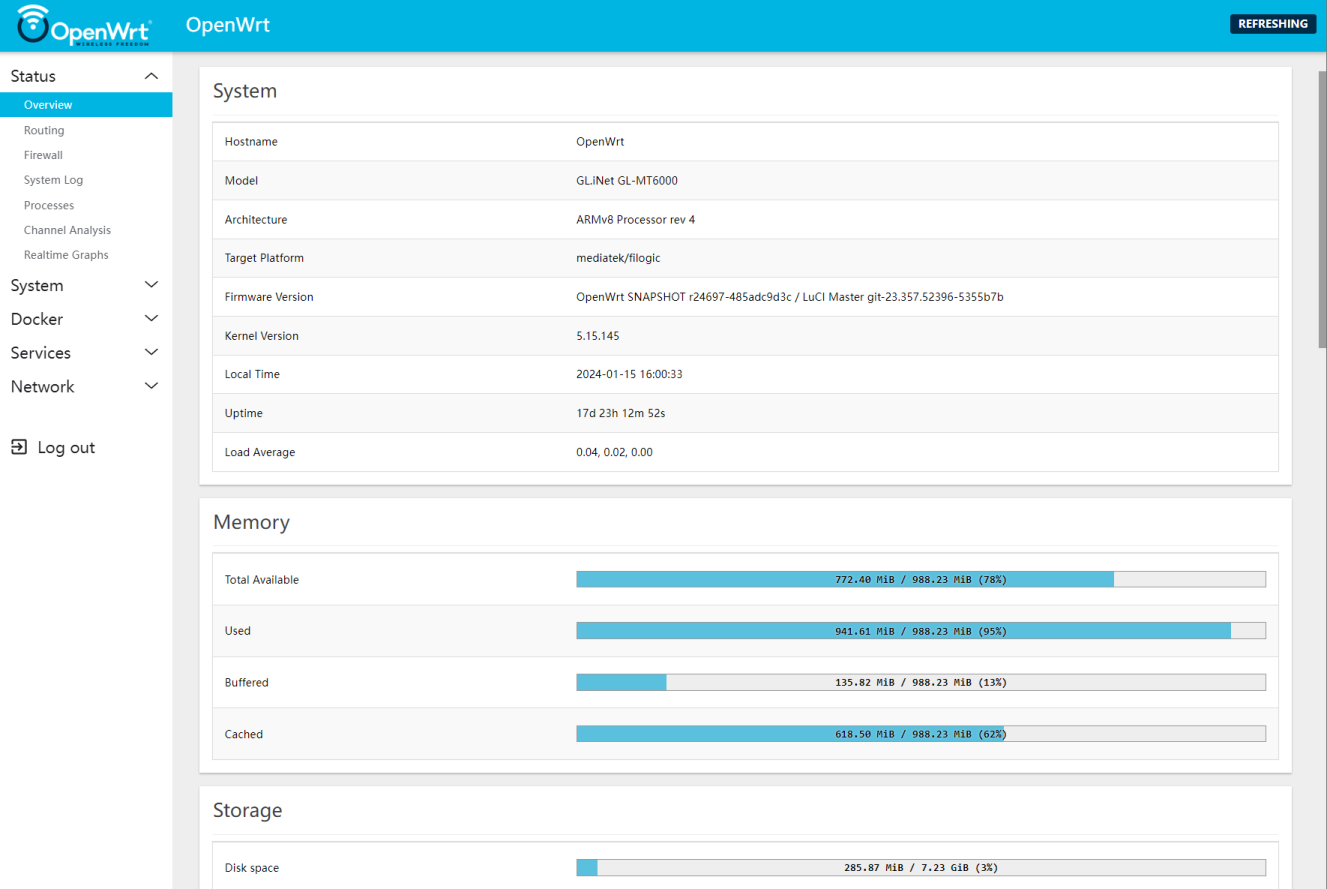The height and width of the screenshot is (889, 1327).
Task: Click the OpenWrt logo icon
Action: click(33, 22)
